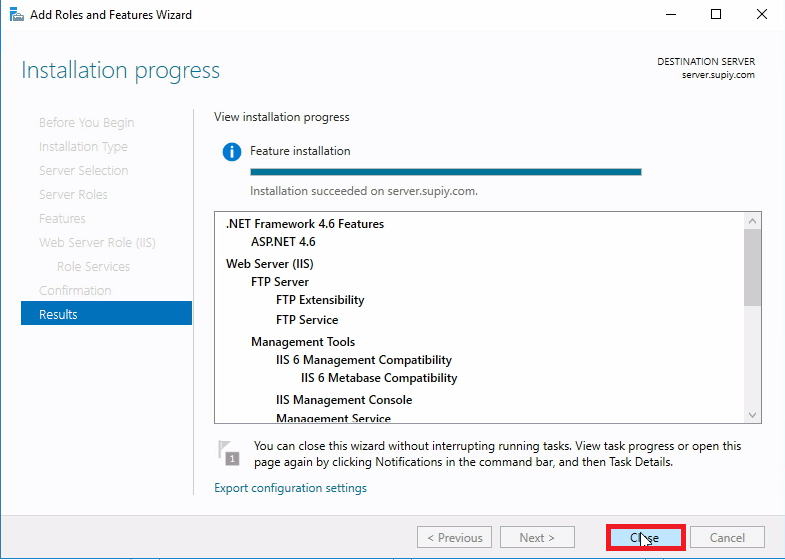
Task: Click 'IIS Management Console' entry
Action: point(344,400)
